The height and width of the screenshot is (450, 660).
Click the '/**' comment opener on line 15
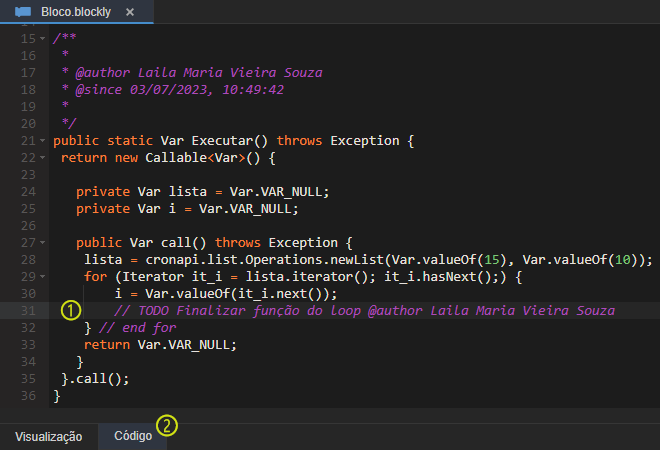coord(64,38)
